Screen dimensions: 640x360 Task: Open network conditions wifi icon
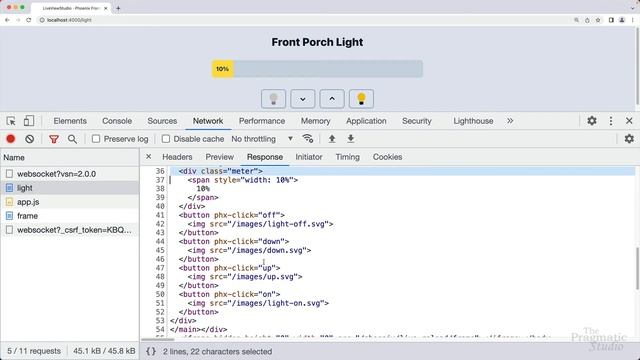click(308, 139)
